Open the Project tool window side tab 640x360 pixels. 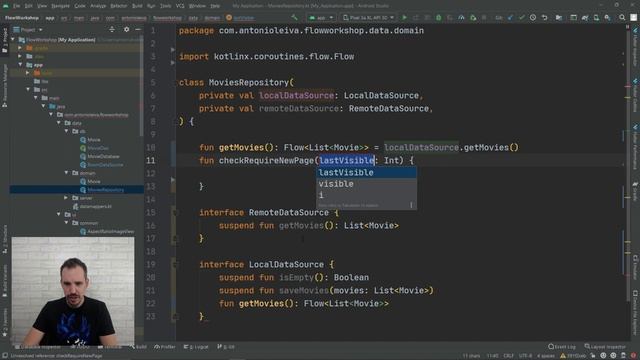(x=5, y=40)
